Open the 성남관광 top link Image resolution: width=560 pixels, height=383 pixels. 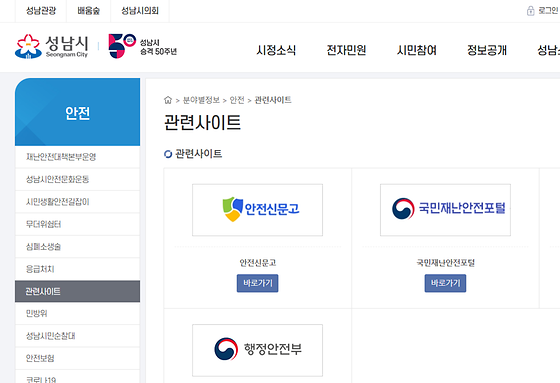pos(41,11)
